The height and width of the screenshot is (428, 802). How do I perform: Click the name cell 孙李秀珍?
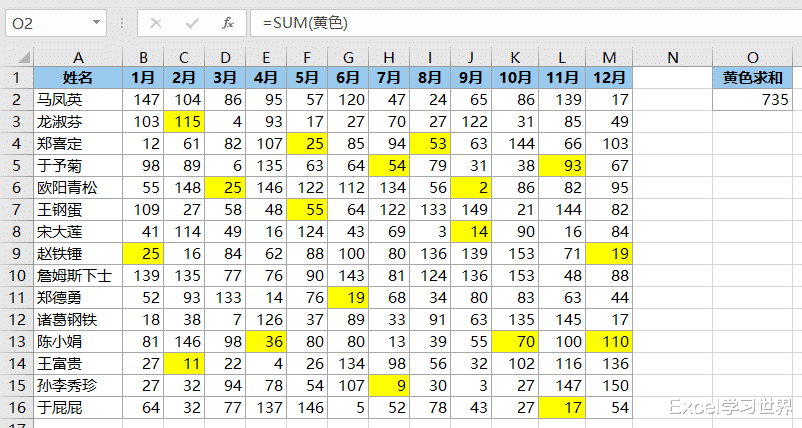tap(78, 386)
